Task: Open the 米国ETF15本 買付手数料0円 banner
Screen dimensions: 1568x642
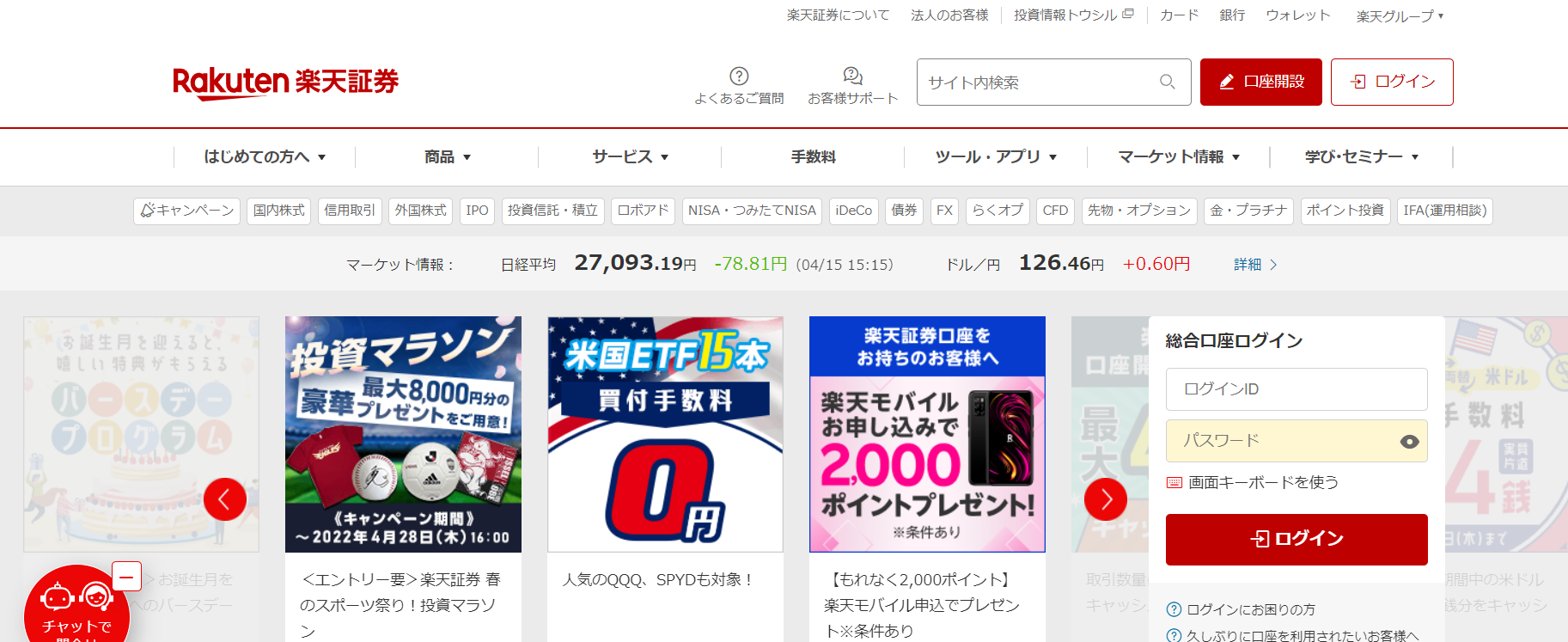Action: [x=665, y=434]
